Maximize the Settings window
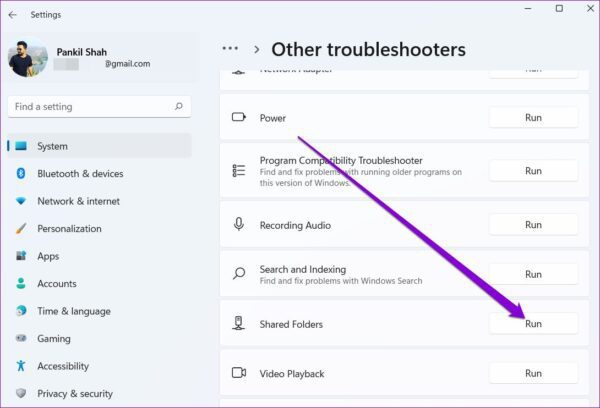The image size is (600, 408). pos(559,8)
